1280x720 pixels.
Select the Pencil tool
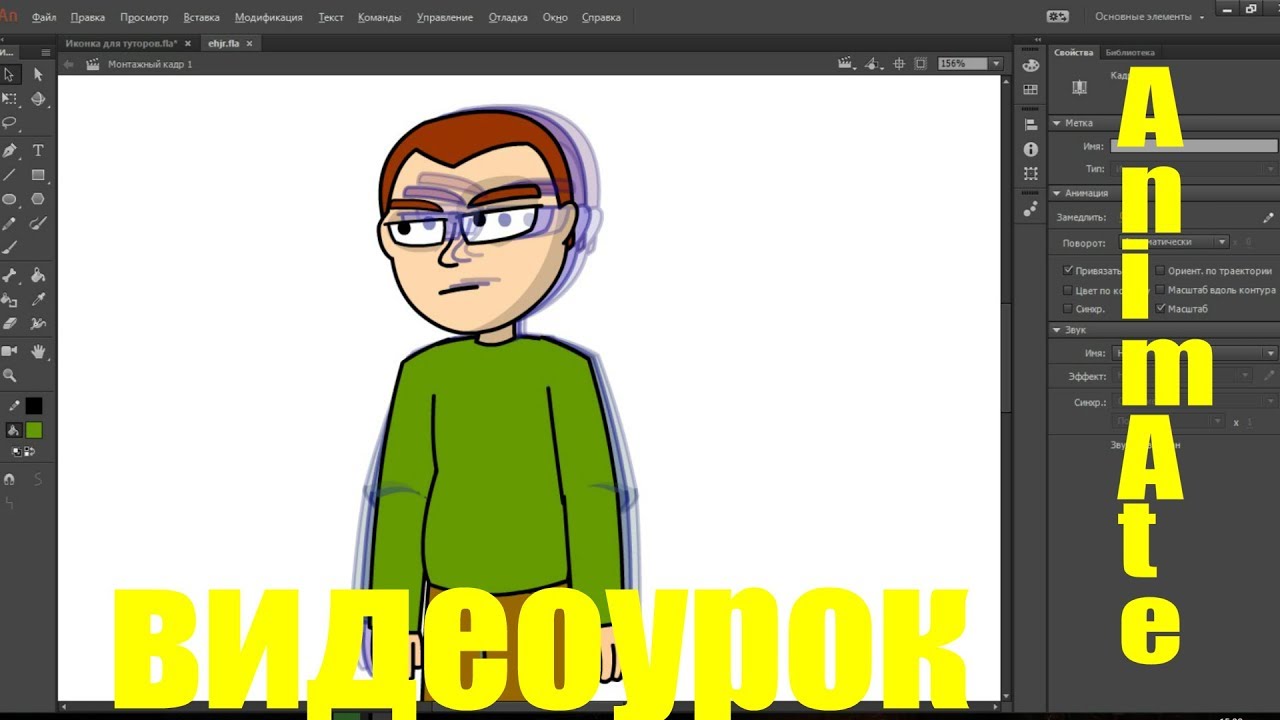click(9, 224)
